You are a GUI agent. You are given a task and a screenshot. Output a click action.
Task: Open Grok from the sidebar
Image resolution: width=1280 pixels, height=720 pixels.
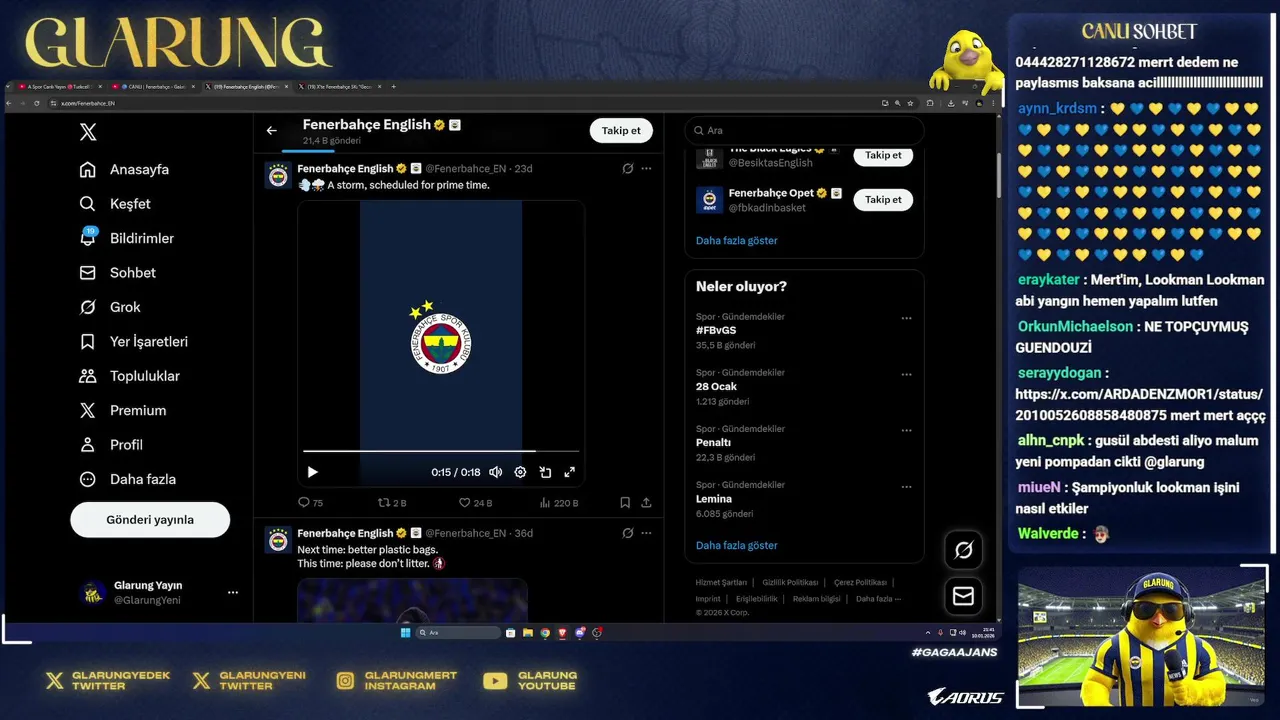coord(110,307)
